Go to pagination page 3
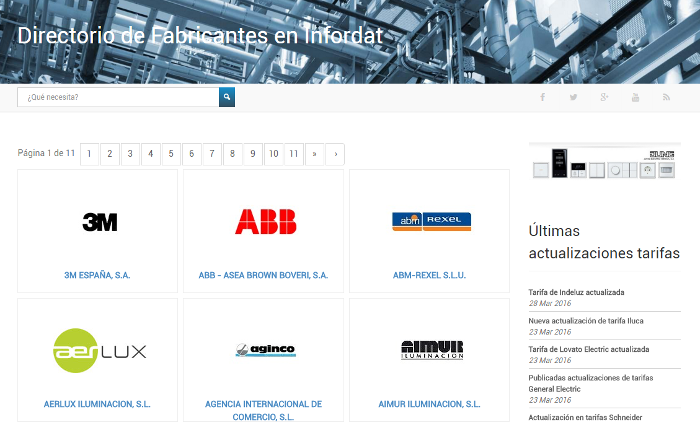 tap(130, 154)
